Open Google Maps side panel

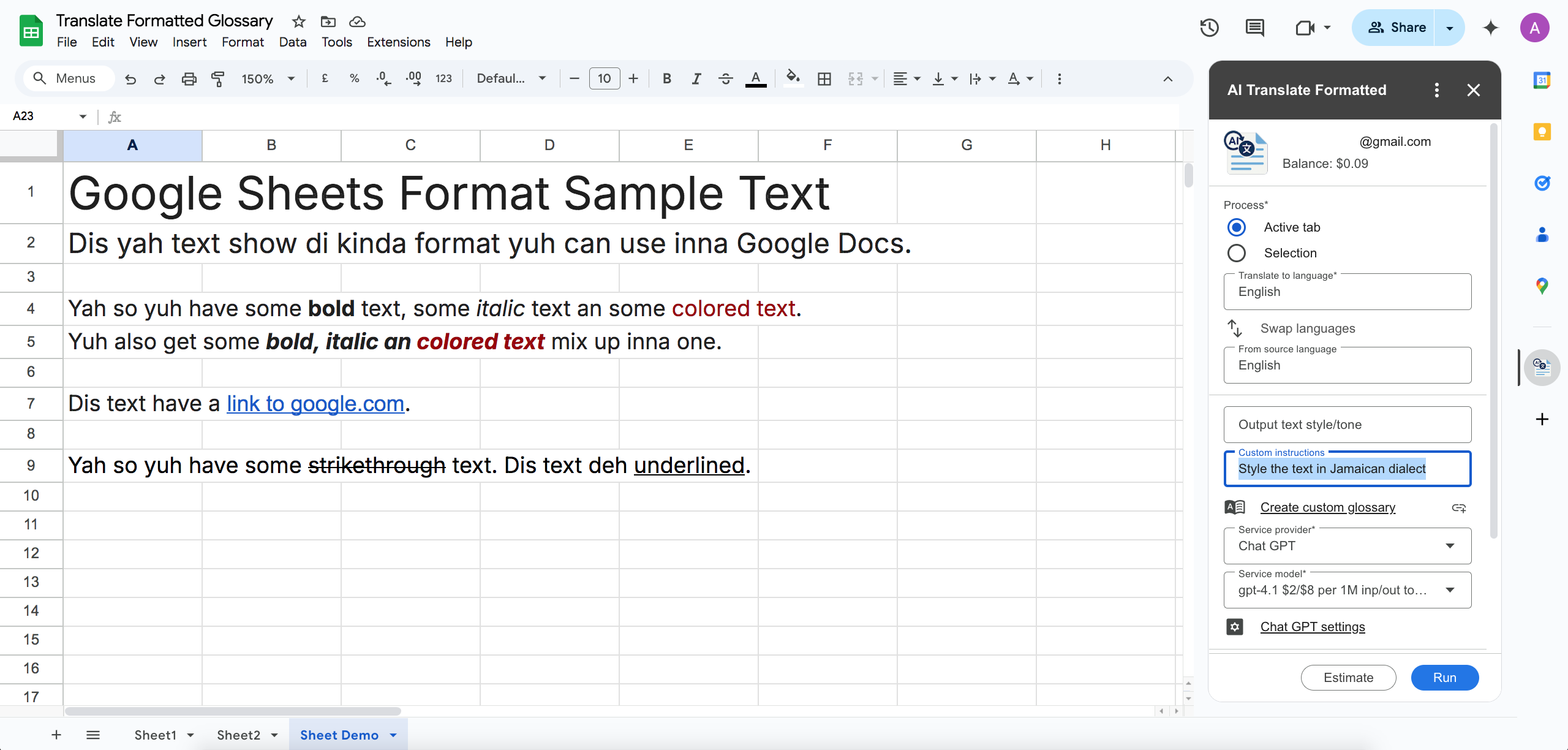coord(1542,286)
